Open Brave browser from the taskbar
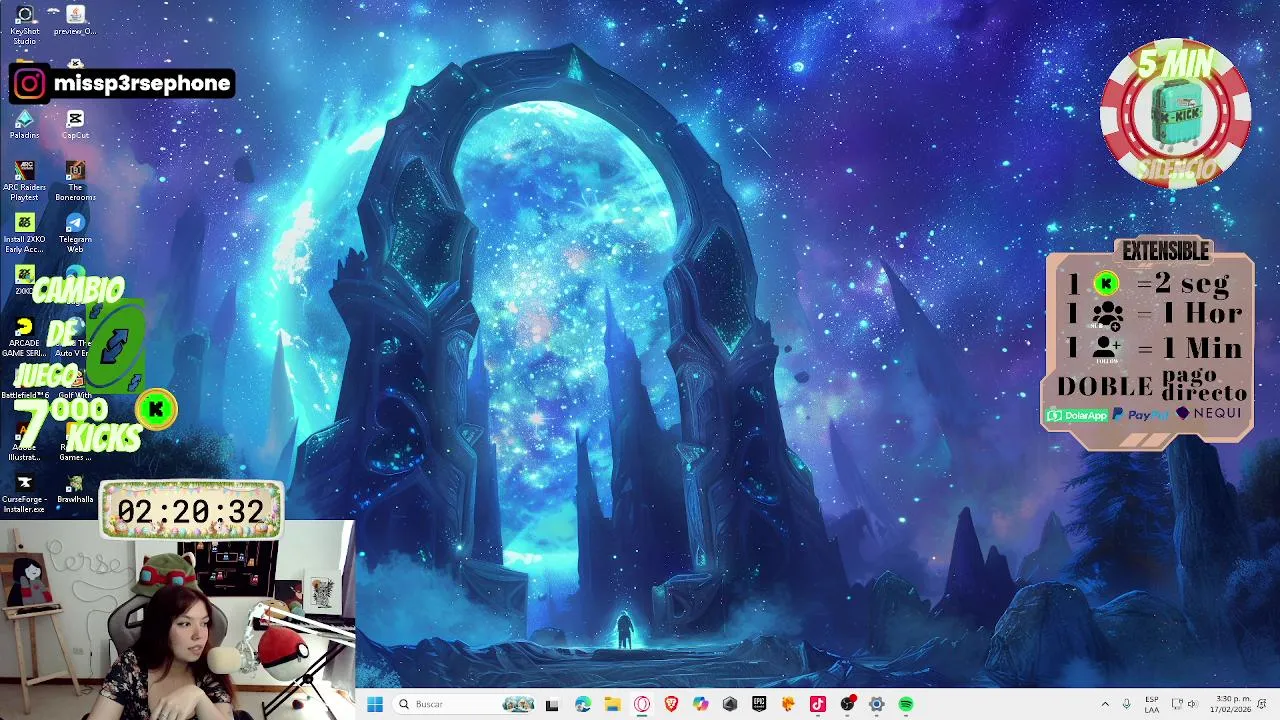 coord(671,704)
